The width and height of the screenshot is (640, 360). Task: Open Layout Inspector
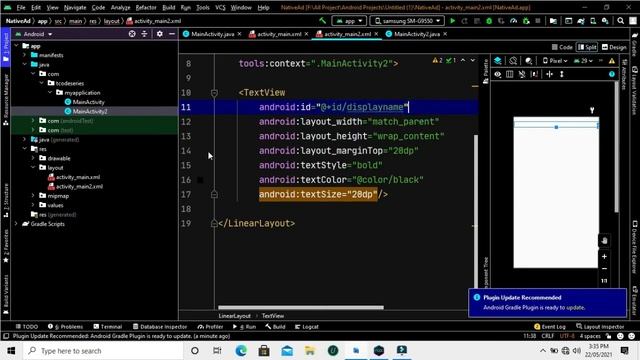600,327
